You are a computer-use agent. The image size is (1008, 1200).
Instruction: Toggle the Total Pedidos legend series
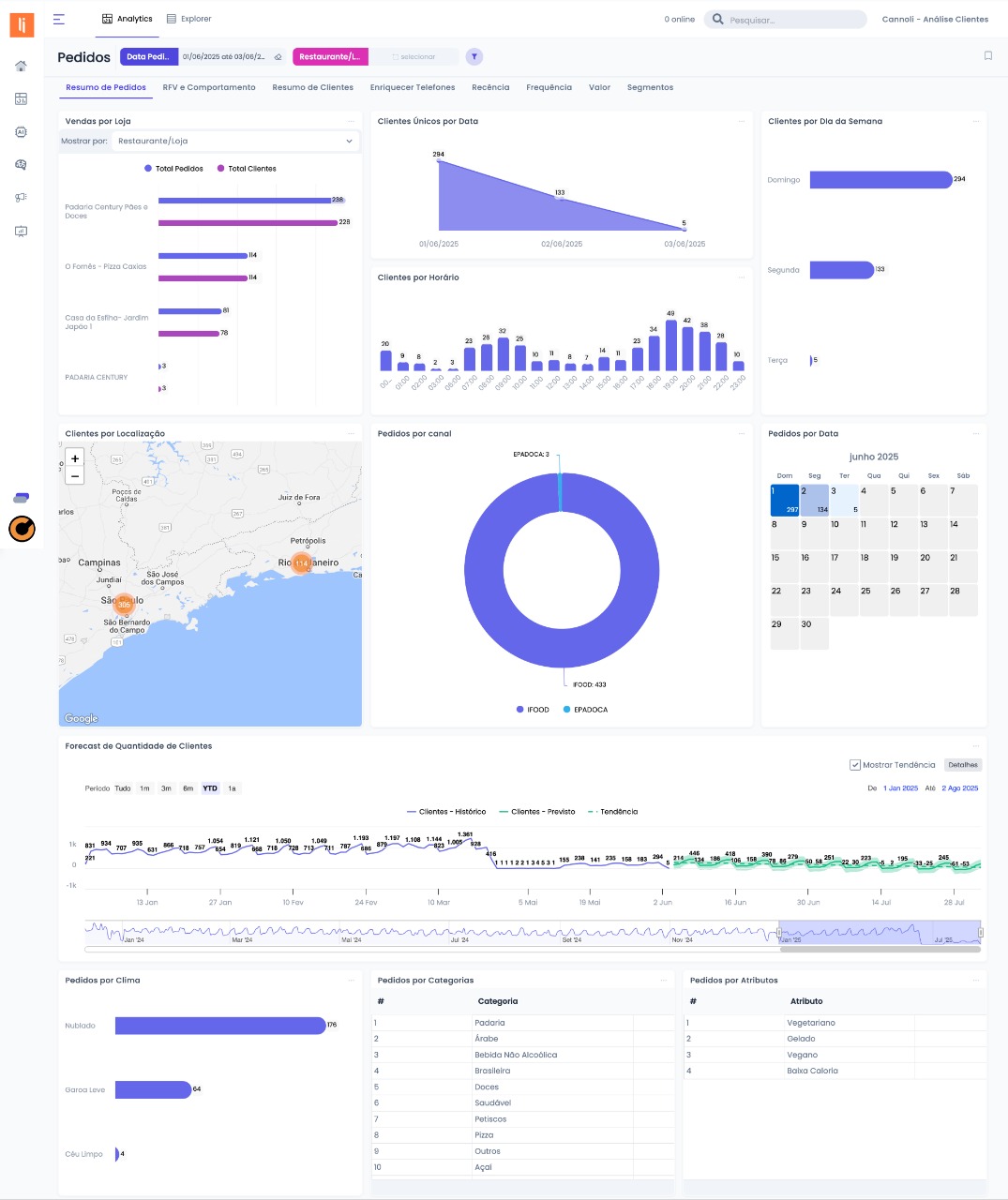point(173,169)
